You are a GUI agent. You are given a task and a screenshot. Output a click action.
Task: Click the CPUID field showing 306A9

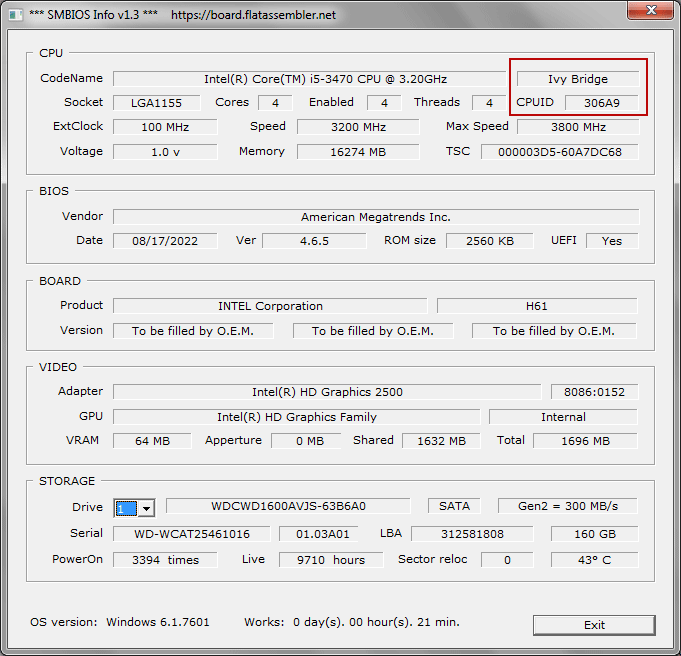600,103
